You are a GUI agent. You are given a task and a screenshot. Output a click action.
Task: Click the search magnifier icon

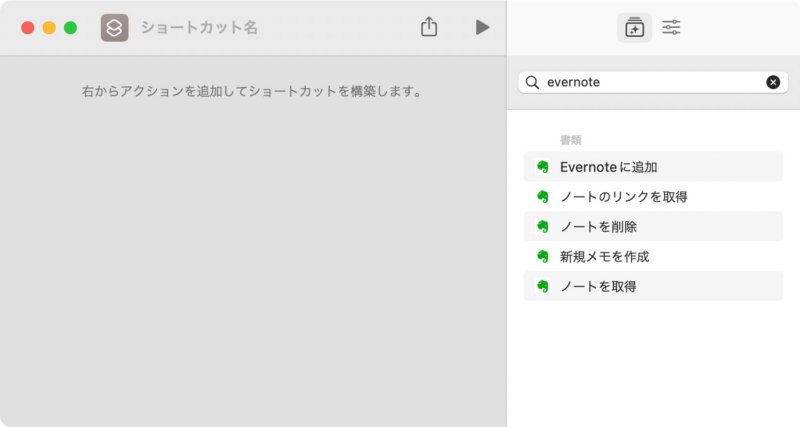point(532,82)
